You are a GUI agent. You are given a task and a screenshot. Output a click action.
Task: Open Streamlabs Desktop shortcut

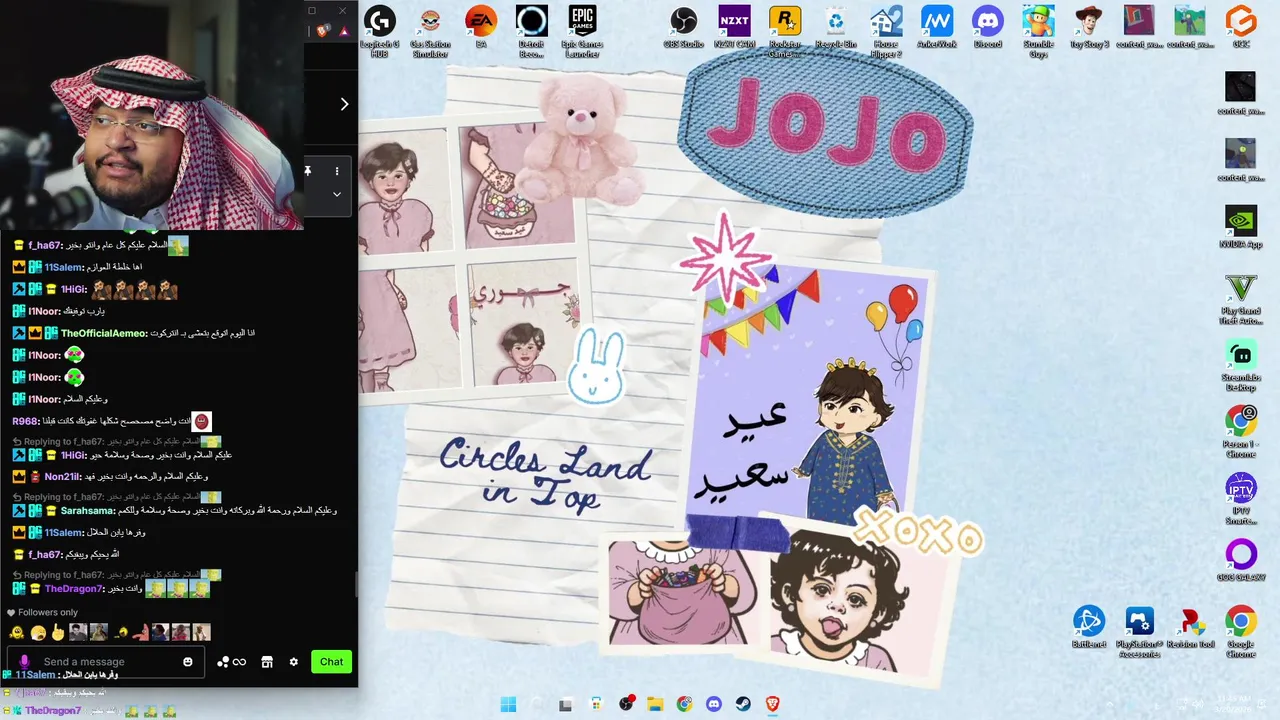coord(1240,365)
